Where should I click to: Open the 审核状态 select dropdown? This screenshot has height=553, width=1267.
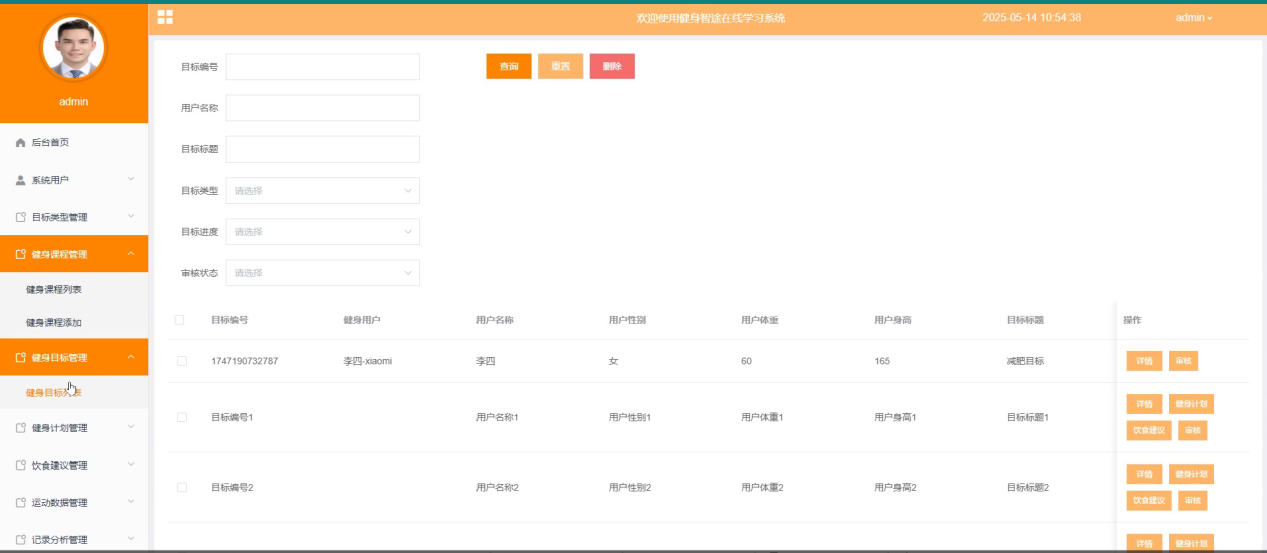pos(323,273)
